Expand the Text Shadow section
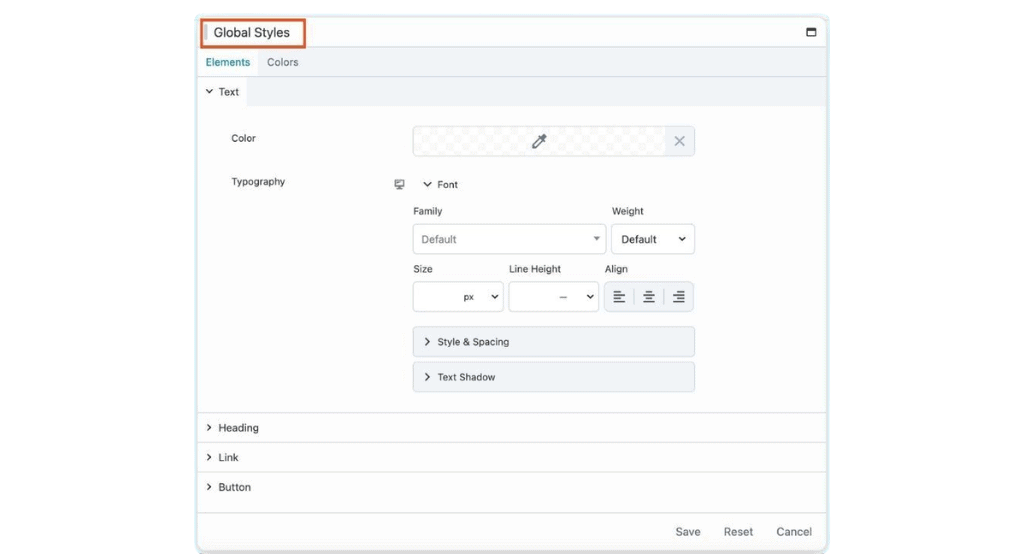 pos(554,377)
